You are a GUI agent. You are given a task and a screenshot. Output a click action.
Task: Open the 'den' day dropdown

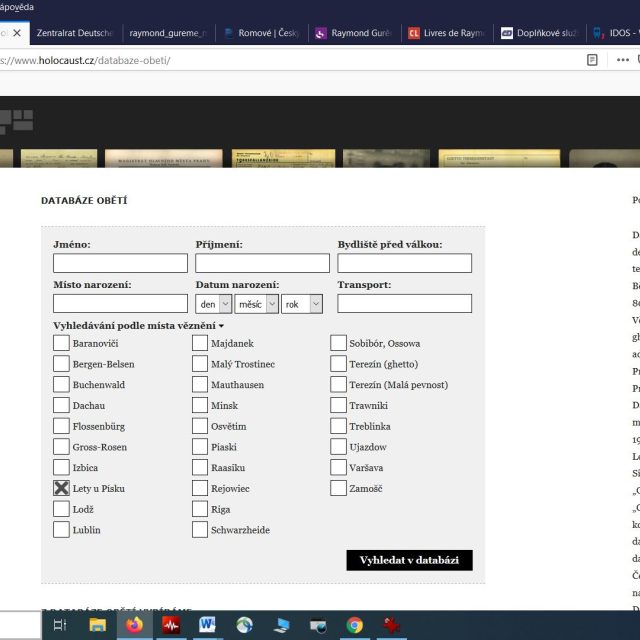click(x=213, y=304)
